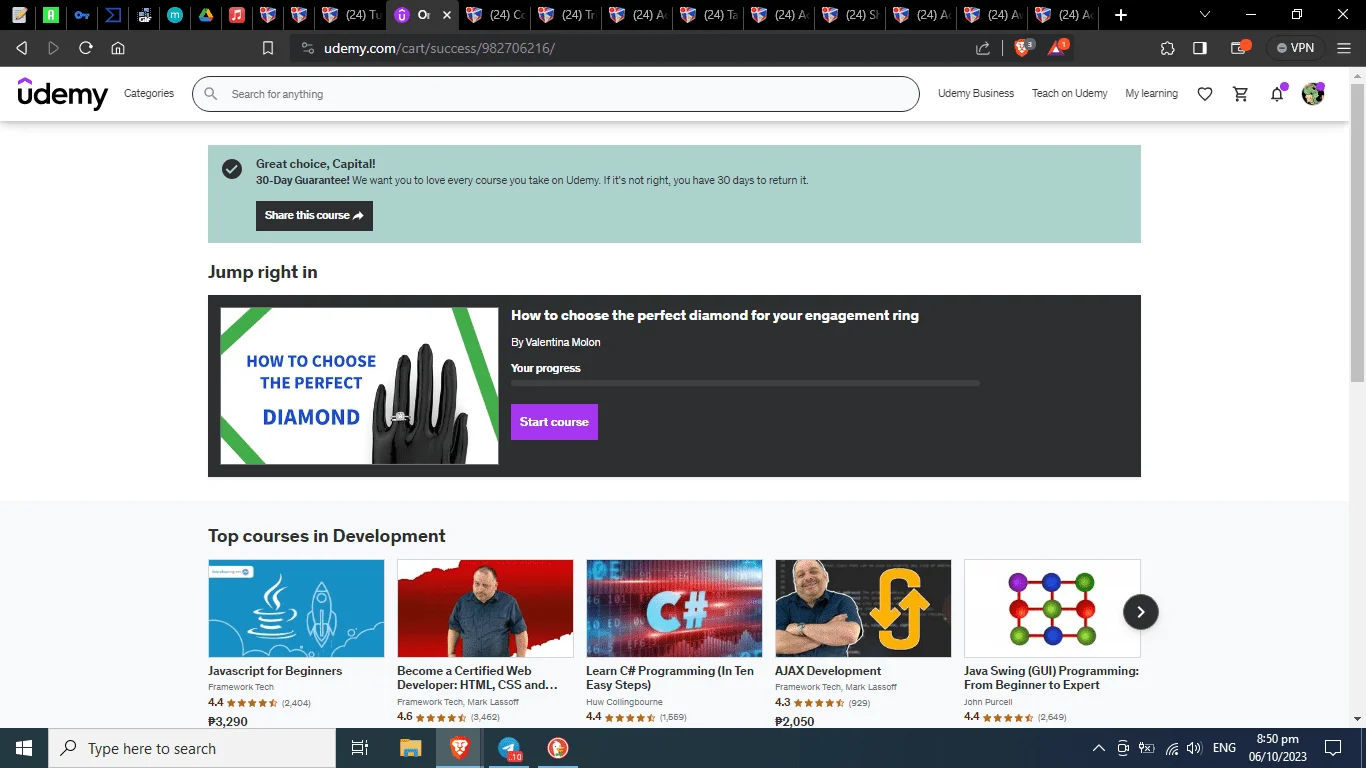
Task: Open the browser extensions puzzle icon
Action: [x=1167, y=48]
